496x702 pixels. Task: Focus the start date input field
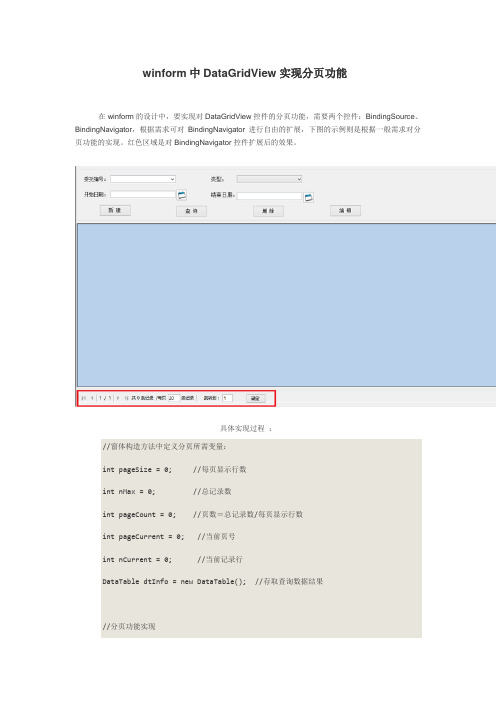143,194
